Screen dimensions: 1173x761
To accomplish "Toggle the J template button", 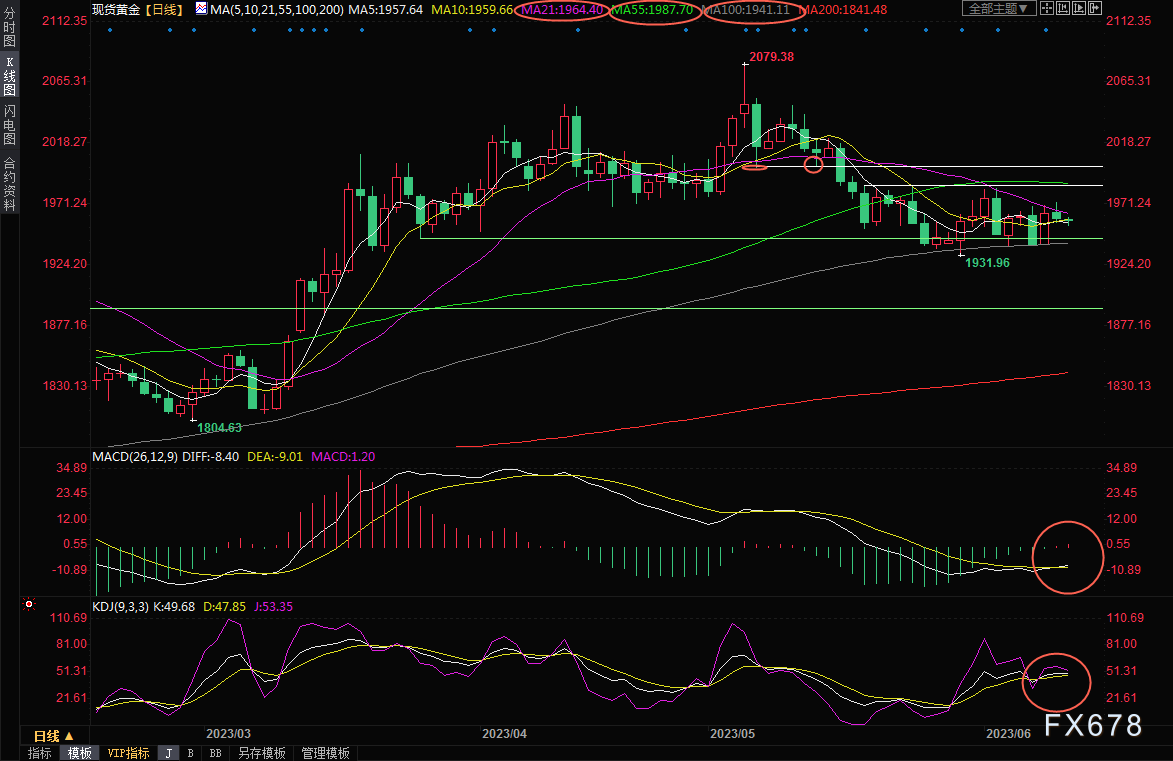I will pyautogui.click(x=169, y=753).
